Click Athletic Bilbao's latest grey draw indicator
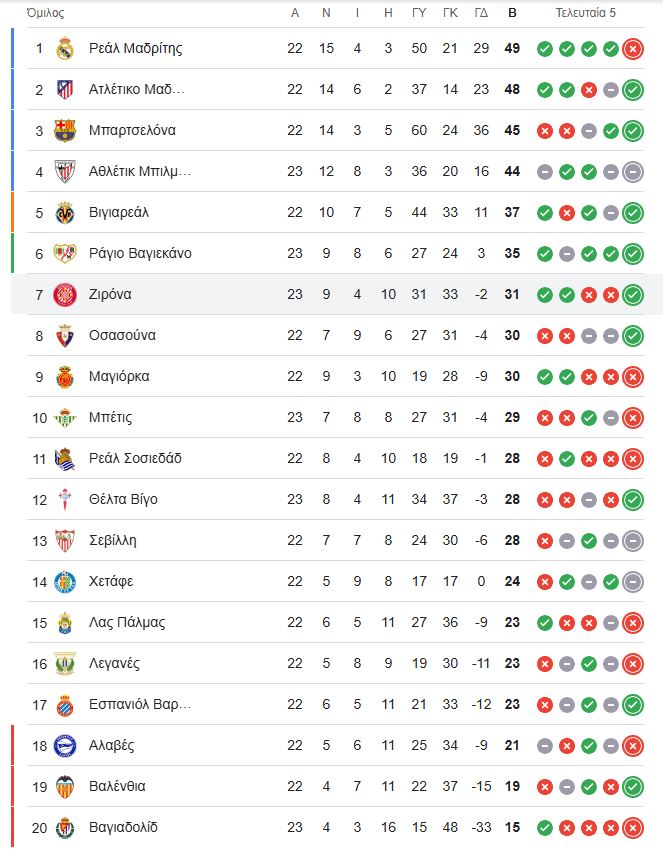Viewport: 663px width, 857px height. (633, 172)
